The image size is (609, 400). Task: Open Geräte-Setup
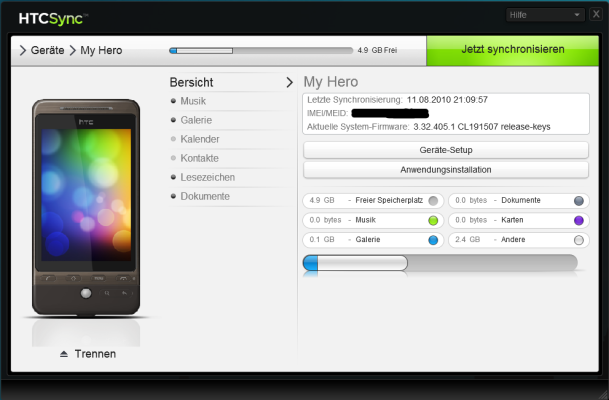pos(446,150)
